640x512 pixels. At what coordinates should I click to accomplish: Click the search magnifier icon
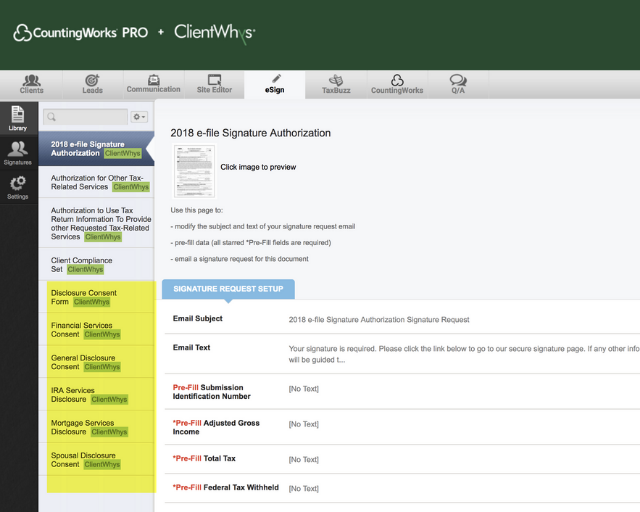coord(51,117)
